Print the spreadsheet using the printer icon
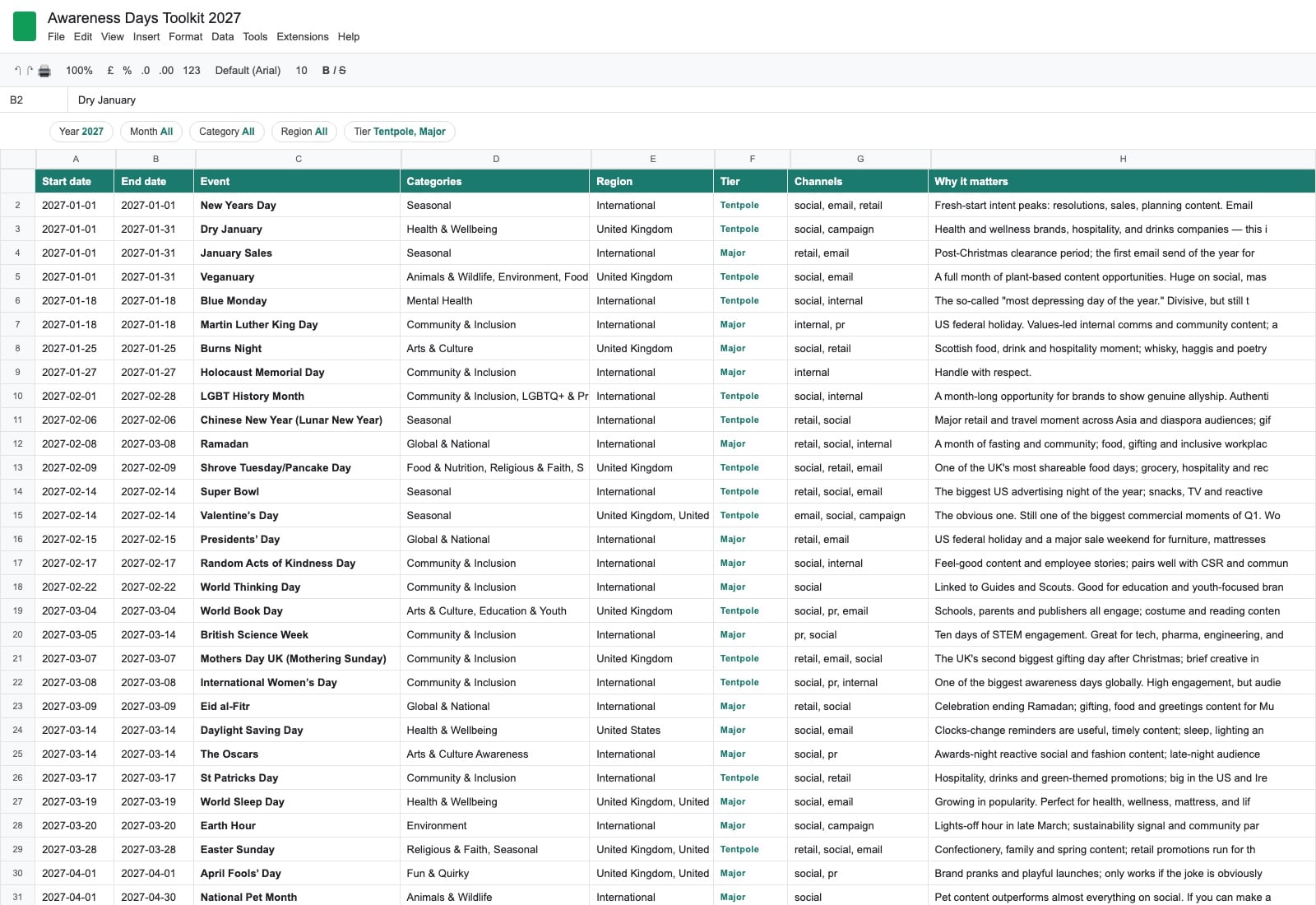Image resolution: width=1316 pixels, height=905 pixels. [44, 71]
